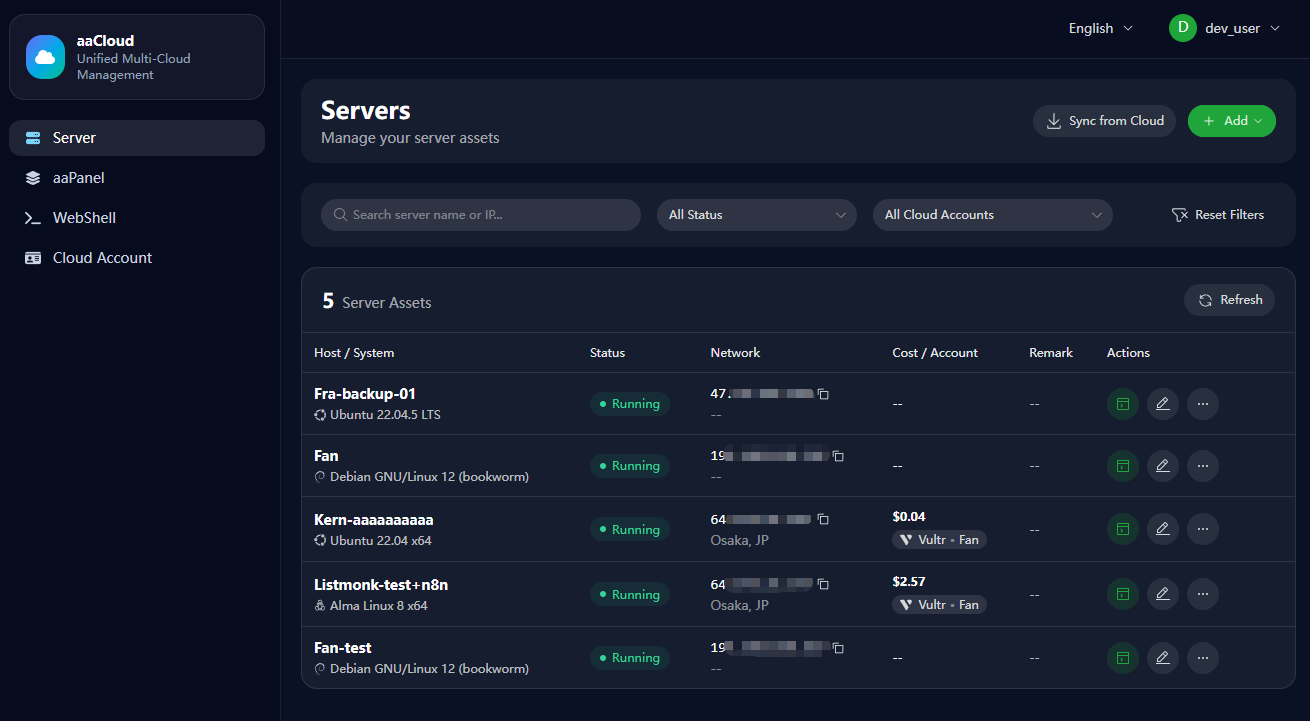Expand the dev_user account menu
This screenshot has height=721, width=1310.
[1225, 28]
